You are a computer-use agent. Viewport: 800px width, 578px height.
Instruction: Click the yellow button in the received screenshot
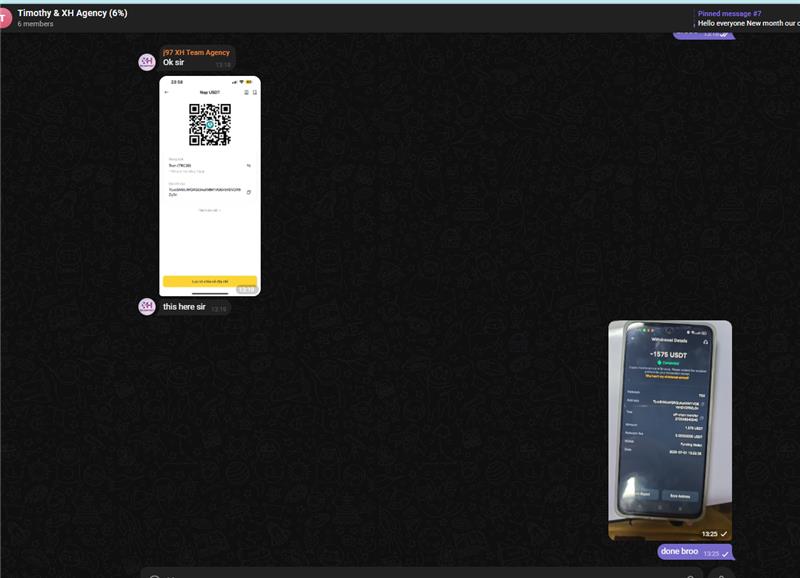pos(210,282)
